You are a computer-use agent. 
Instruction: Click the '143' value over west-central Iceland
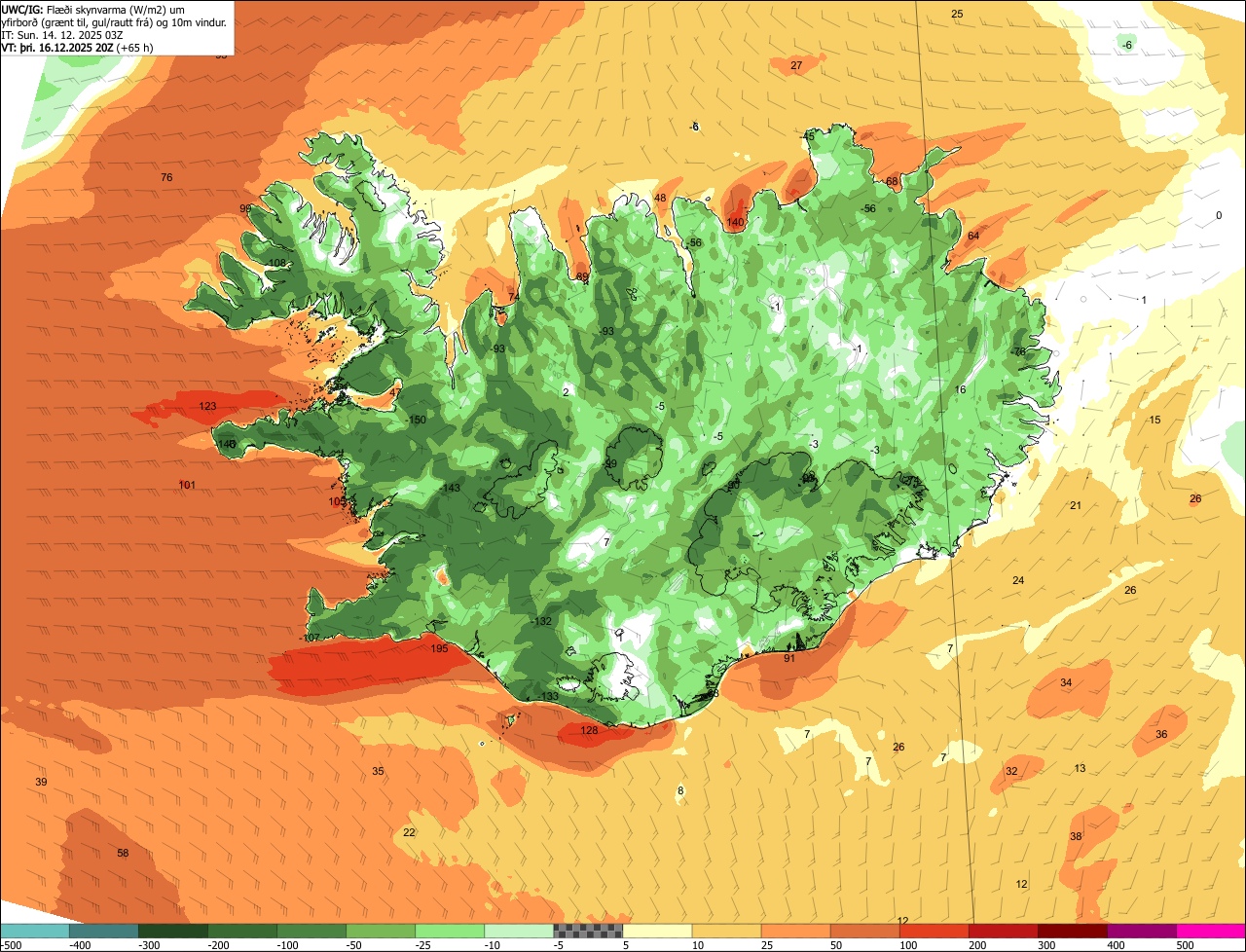click(452, 488)
